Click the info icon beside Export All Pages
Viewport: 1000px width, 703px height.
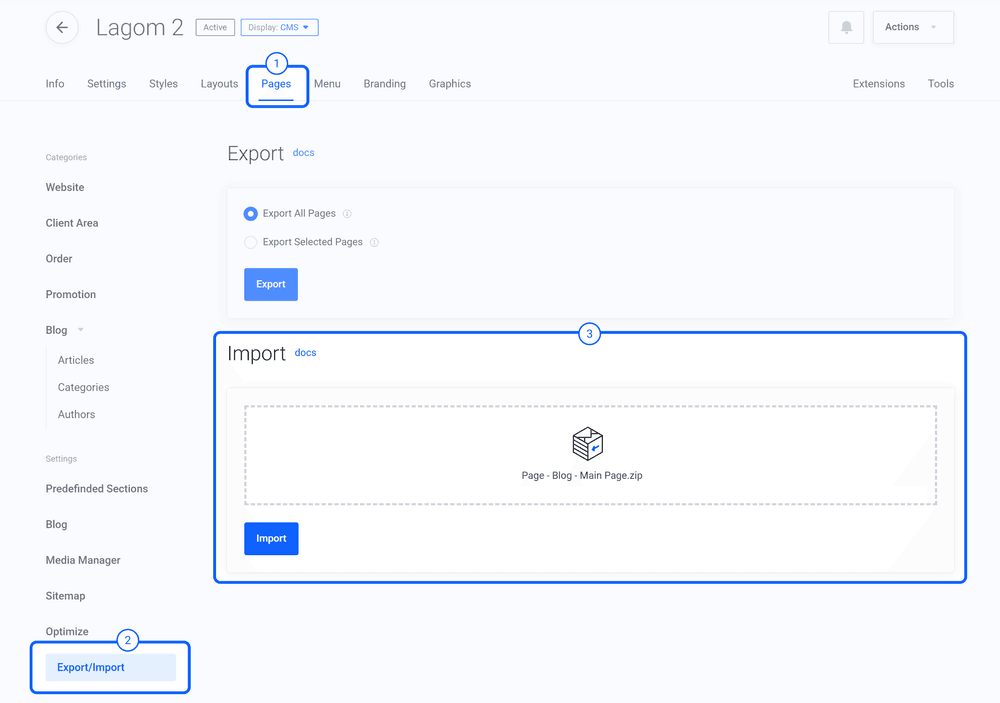(349, 213)
